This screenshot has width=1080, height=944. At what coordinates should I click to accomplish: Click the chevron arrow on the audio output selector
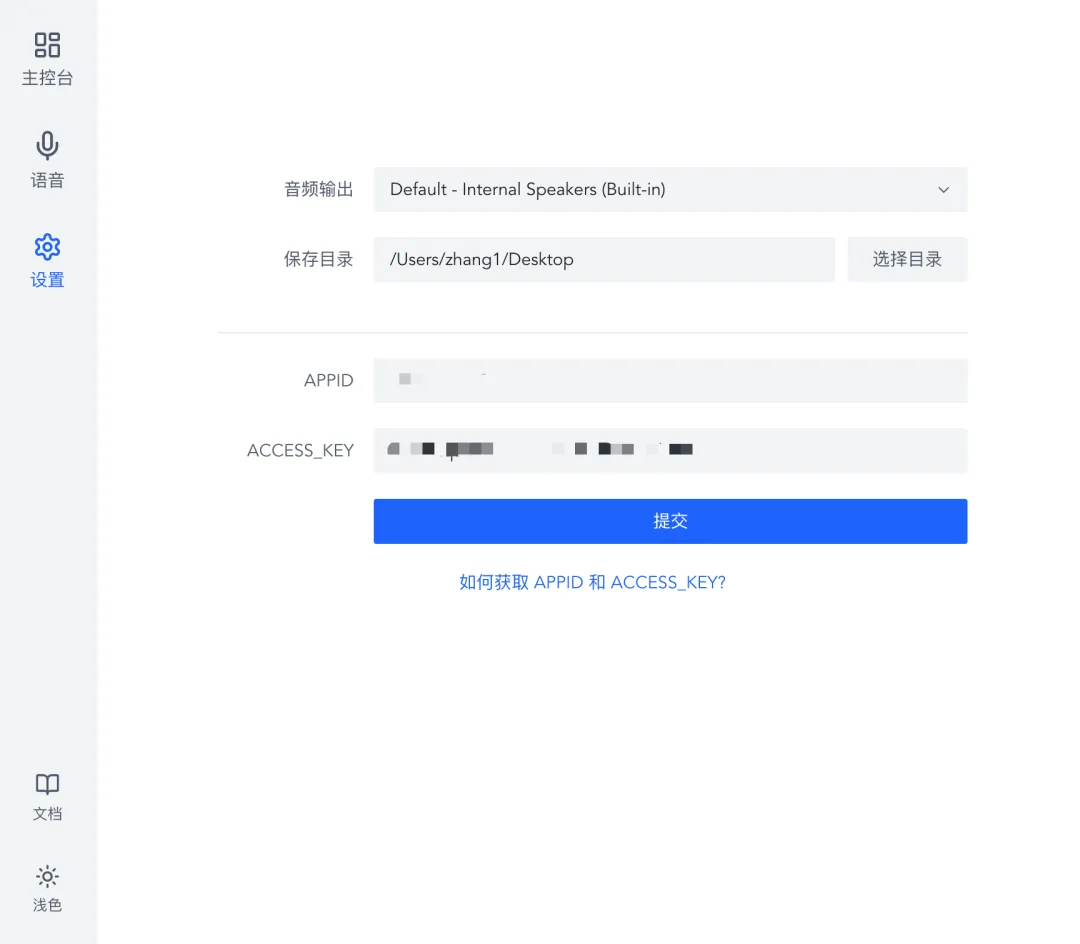point(943,190)
